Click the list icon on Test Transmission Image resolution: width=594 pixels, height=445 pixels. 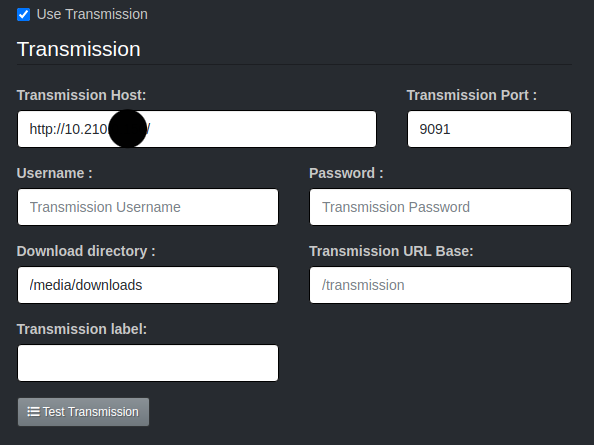[x=33, y=412]
